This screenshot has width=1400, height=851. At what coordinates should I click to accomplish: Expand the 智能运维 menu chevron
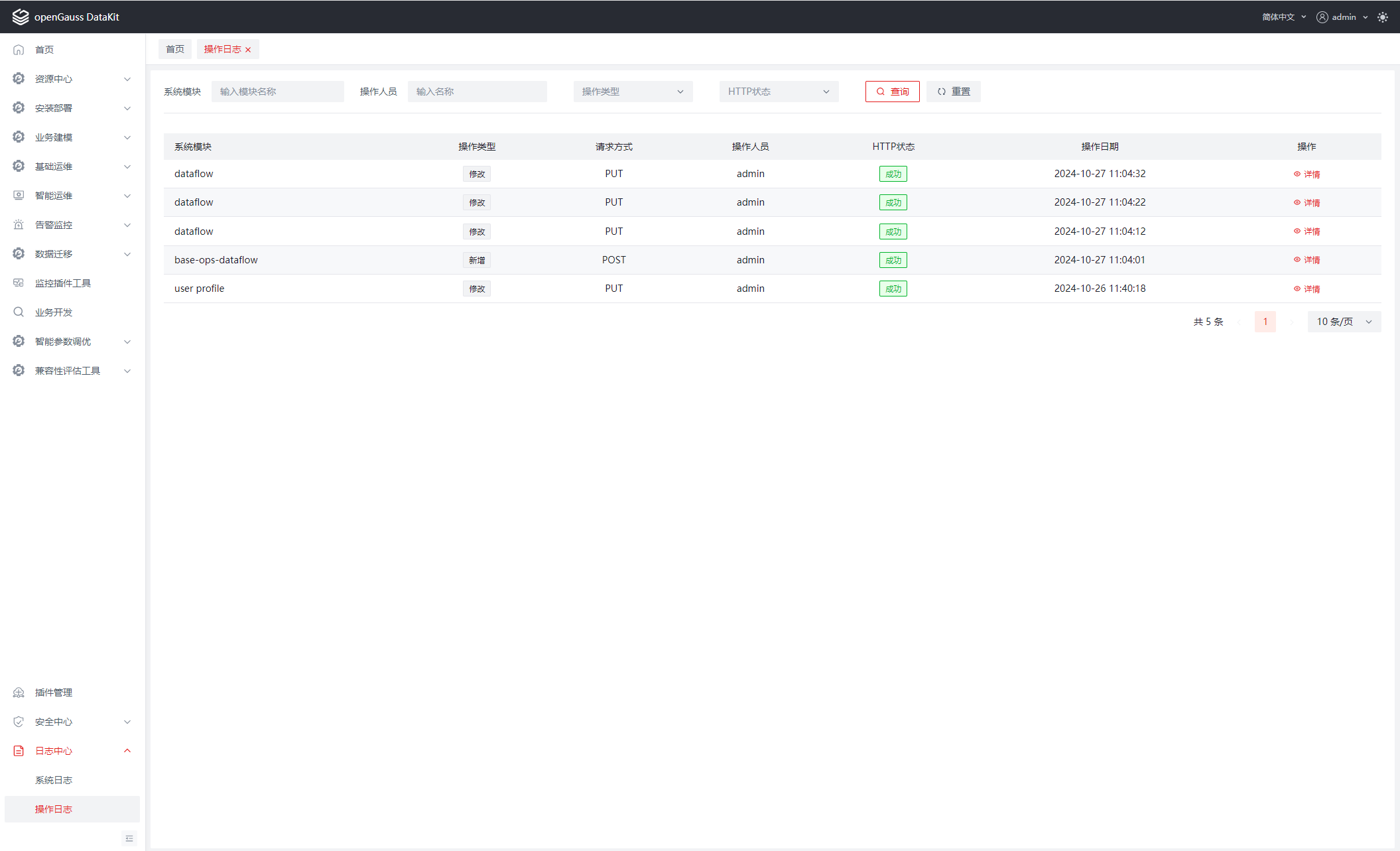coord(127,196)
